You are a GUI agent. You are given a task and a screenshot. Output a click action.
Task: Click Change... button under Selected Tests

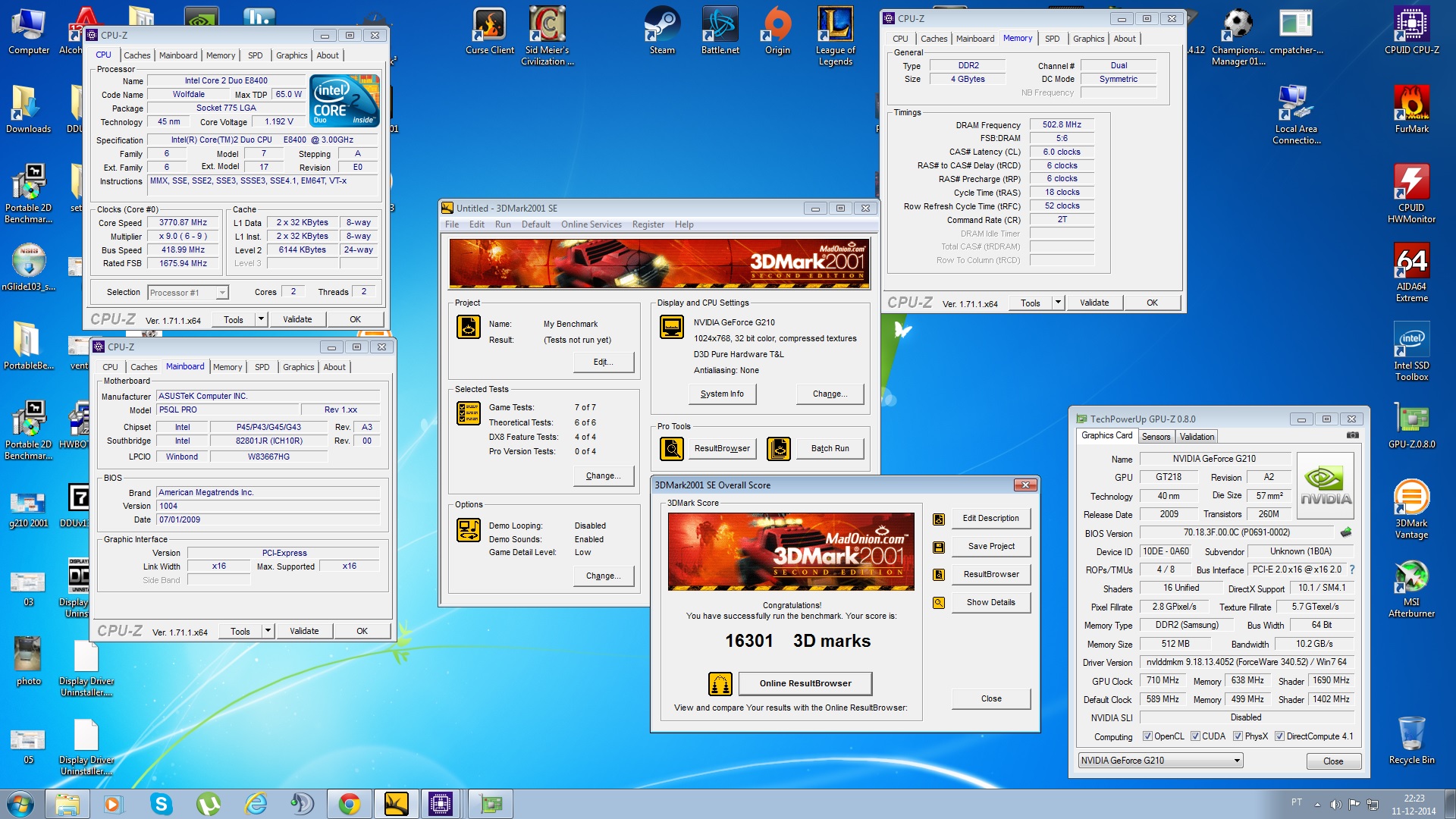point(604,475)
